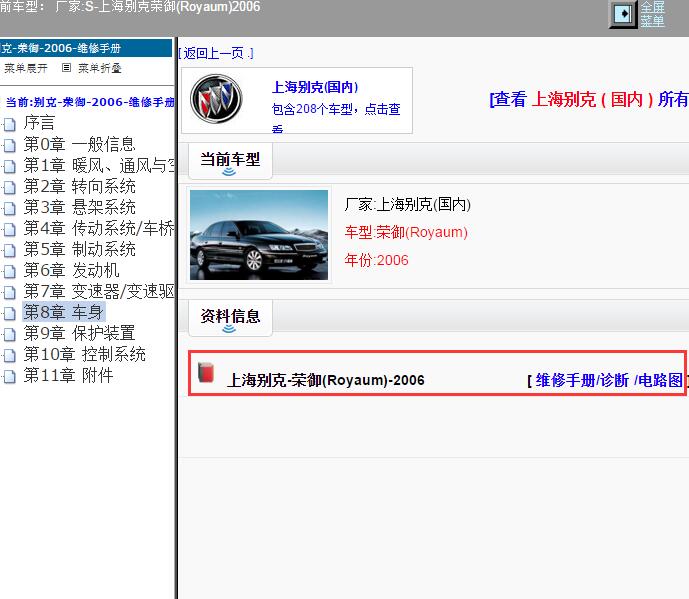Click page icon beside 第7章
This screenshot has height=599, width=689.
[x=10, y=293]
